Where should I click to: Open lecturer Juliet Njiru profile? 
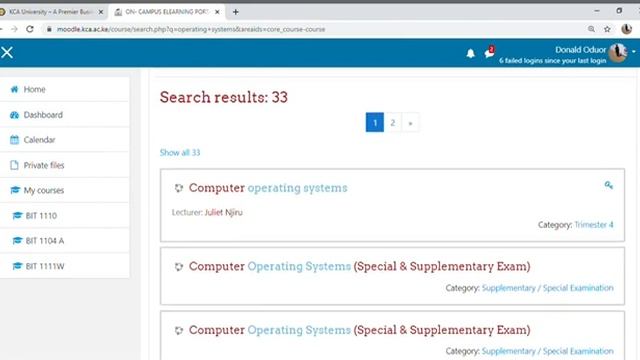[223, 212]
